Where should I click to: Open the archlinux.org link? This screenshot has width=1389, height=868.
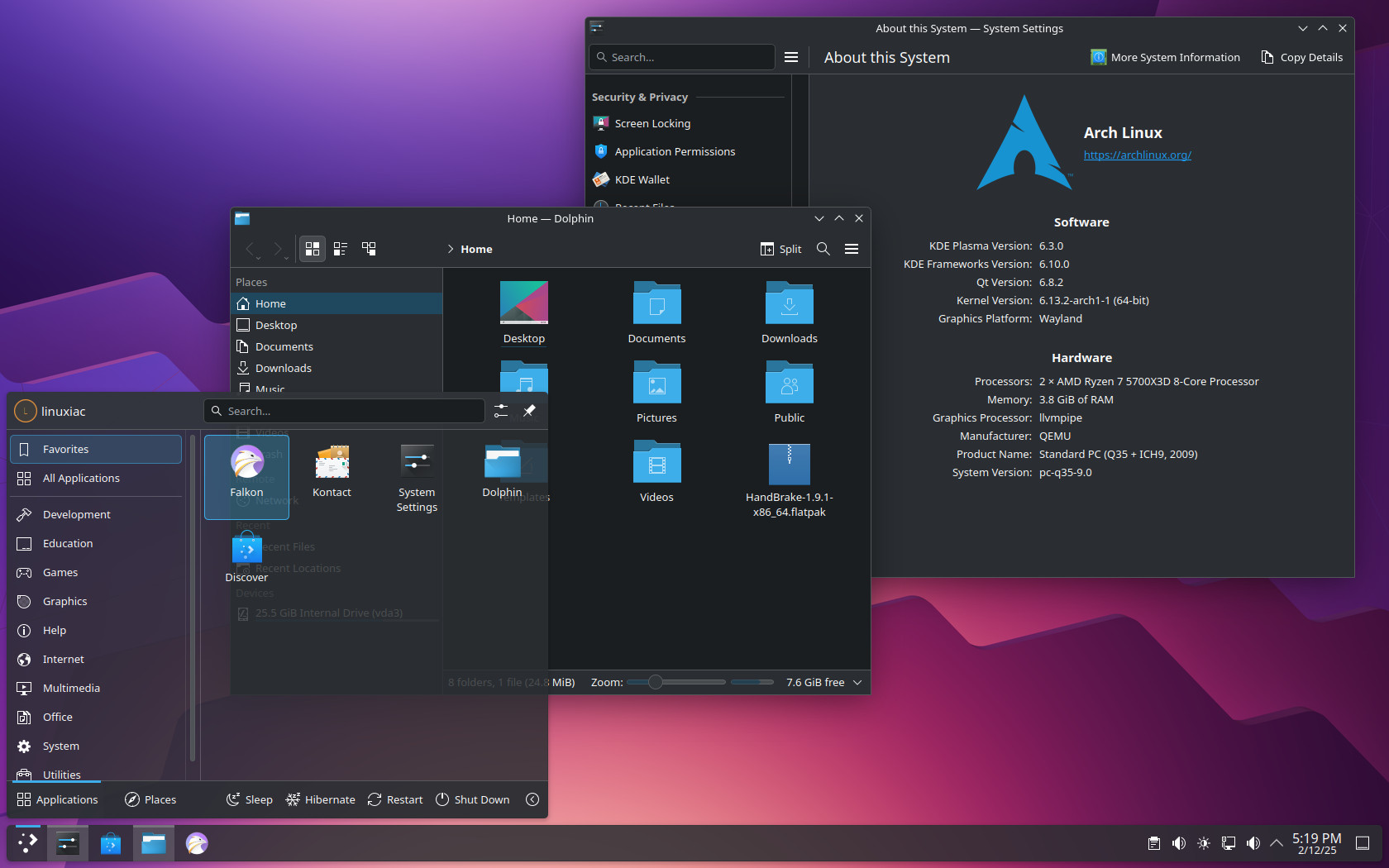coord(1137,155)
